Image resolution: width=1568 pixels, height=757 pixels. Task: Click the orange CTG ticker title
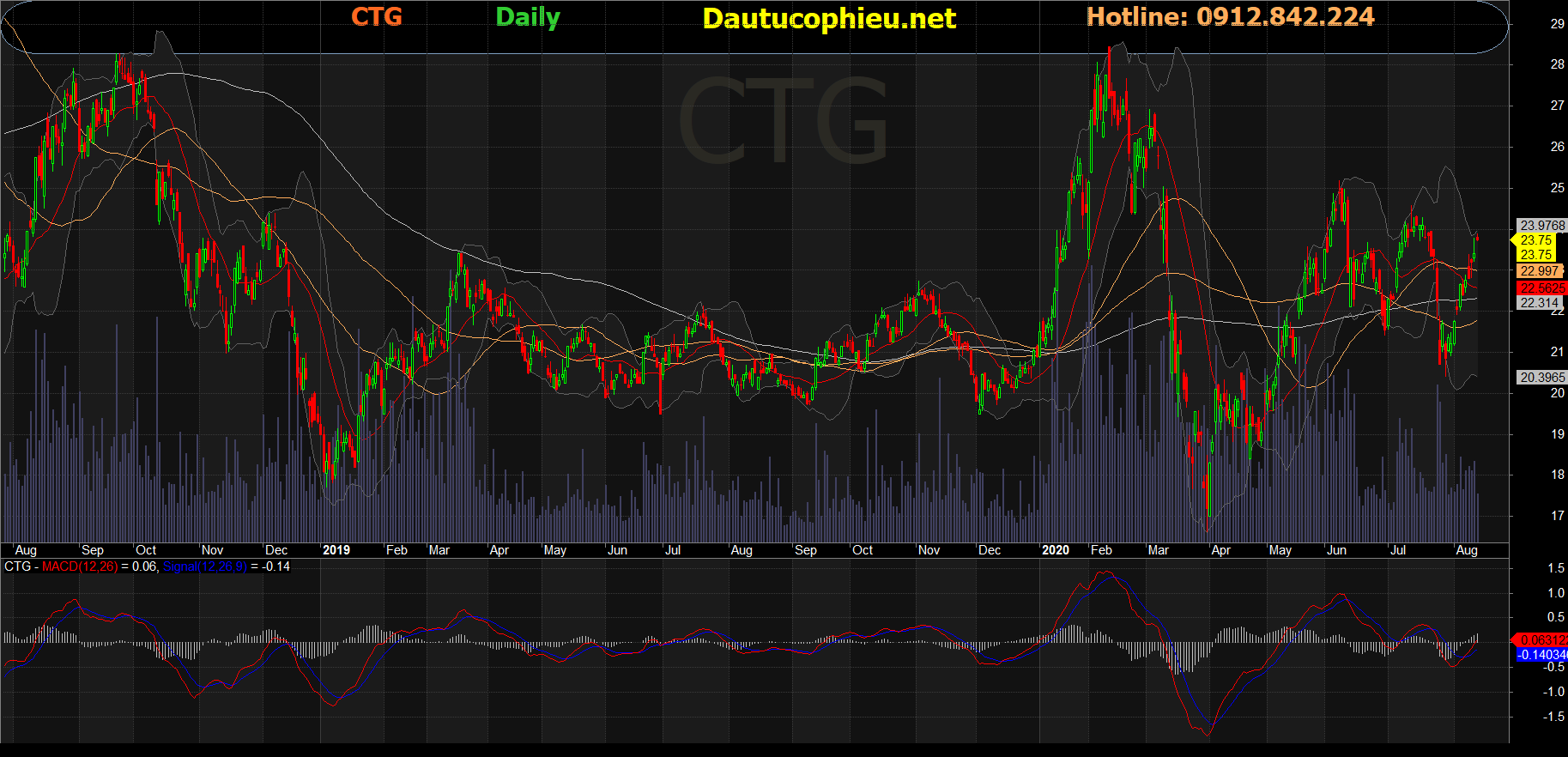(x=377, y=16)
